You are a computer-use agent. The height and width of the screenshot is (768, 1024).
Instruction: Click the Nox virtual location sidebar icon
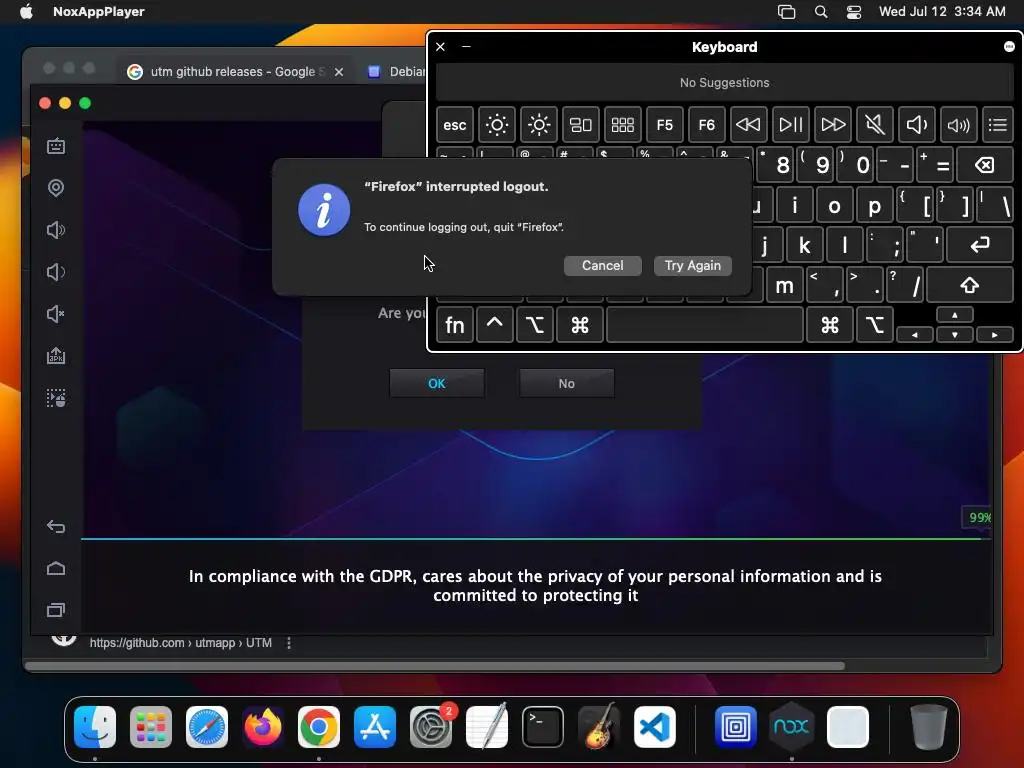click(56, 188)
